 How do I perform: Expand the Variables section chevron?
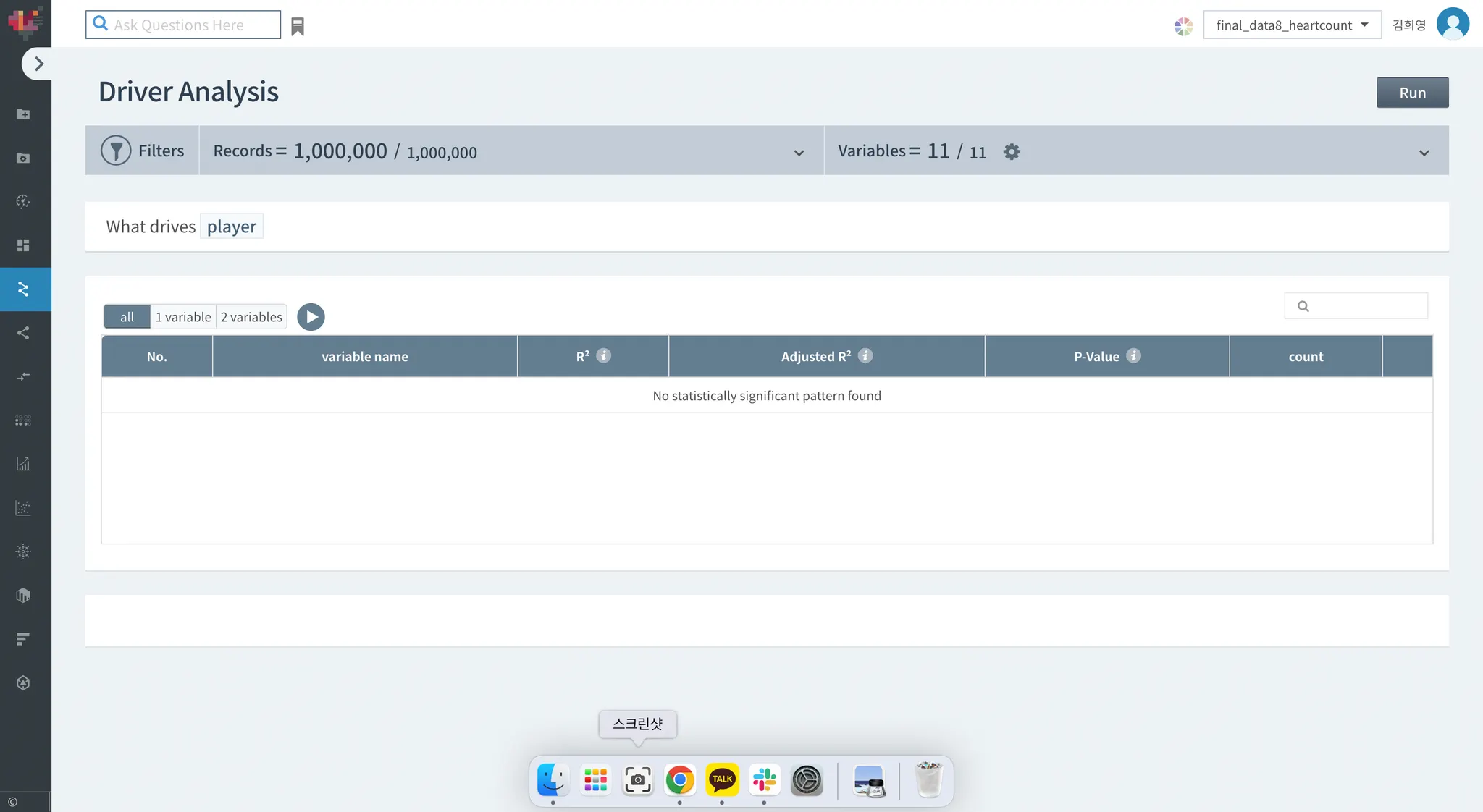[x=1424, y=153]
